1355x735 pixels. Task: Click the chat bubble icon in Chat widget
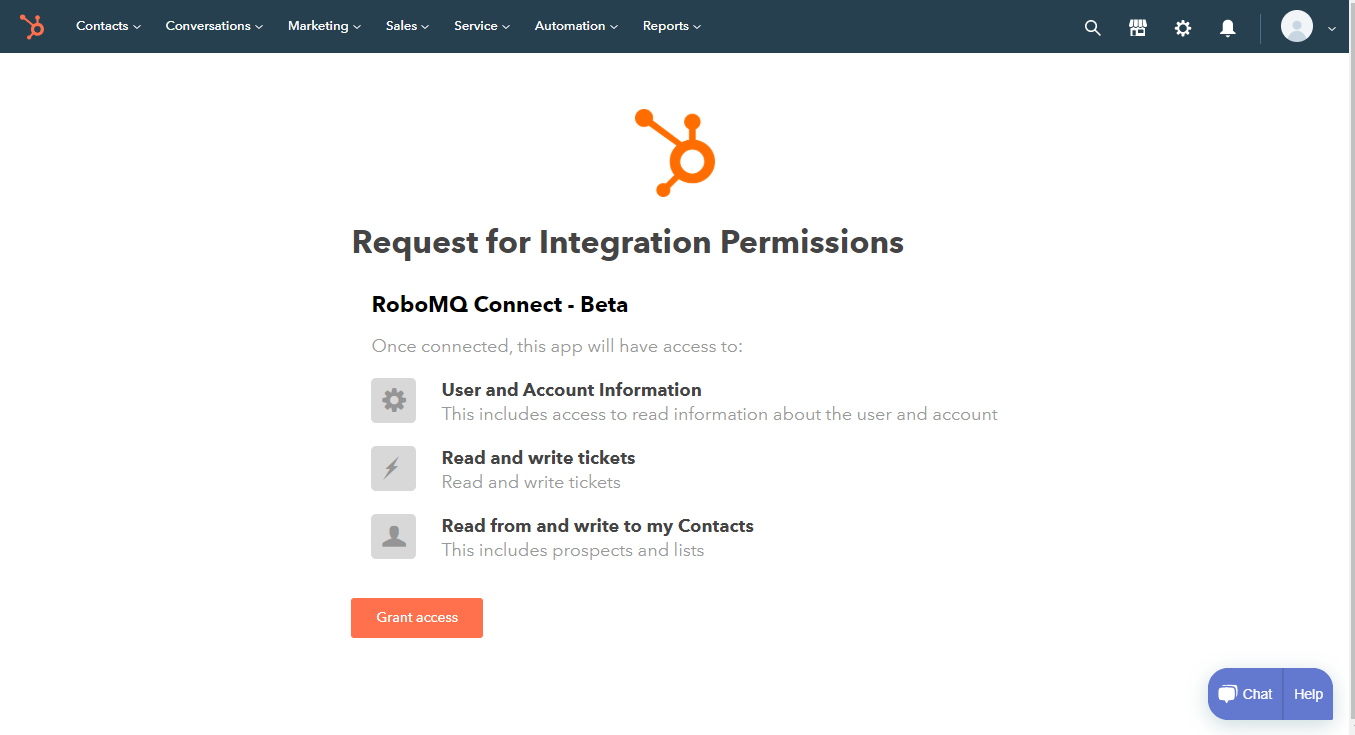tap(1227, 694)
